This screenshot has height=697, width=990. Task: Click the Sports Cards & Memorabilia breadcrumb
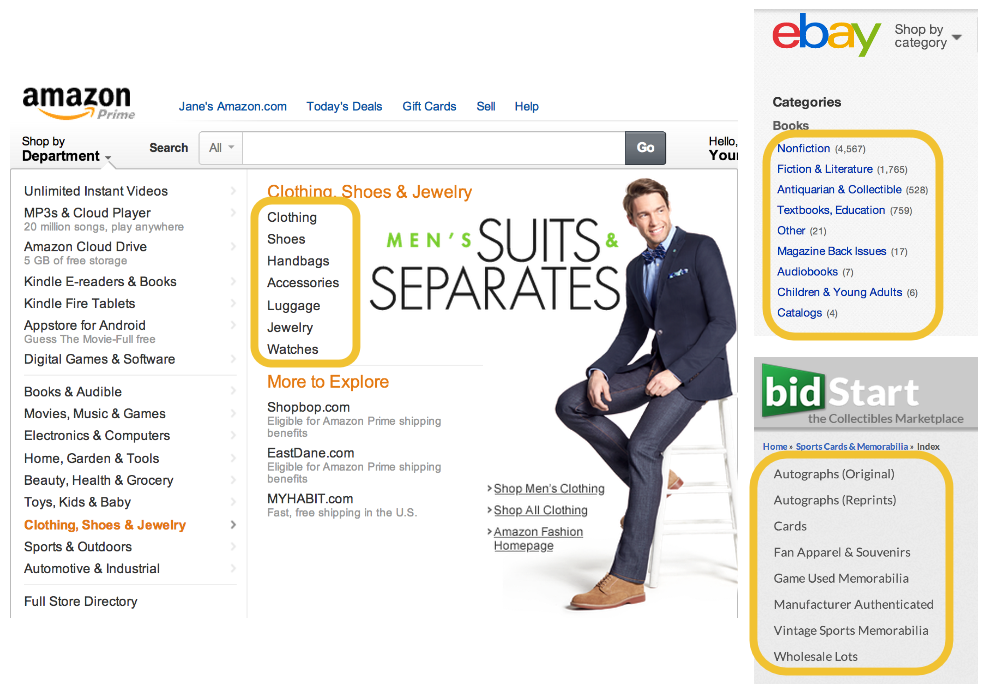tap(852, 447)
